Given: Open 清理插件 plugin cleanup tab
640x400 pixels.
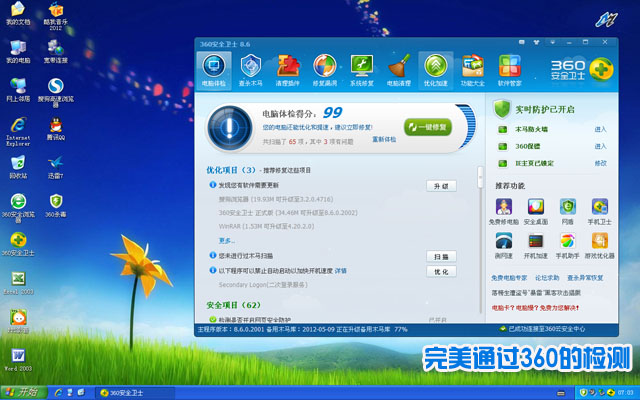Looking at the screenshot, I should point(288,71).
